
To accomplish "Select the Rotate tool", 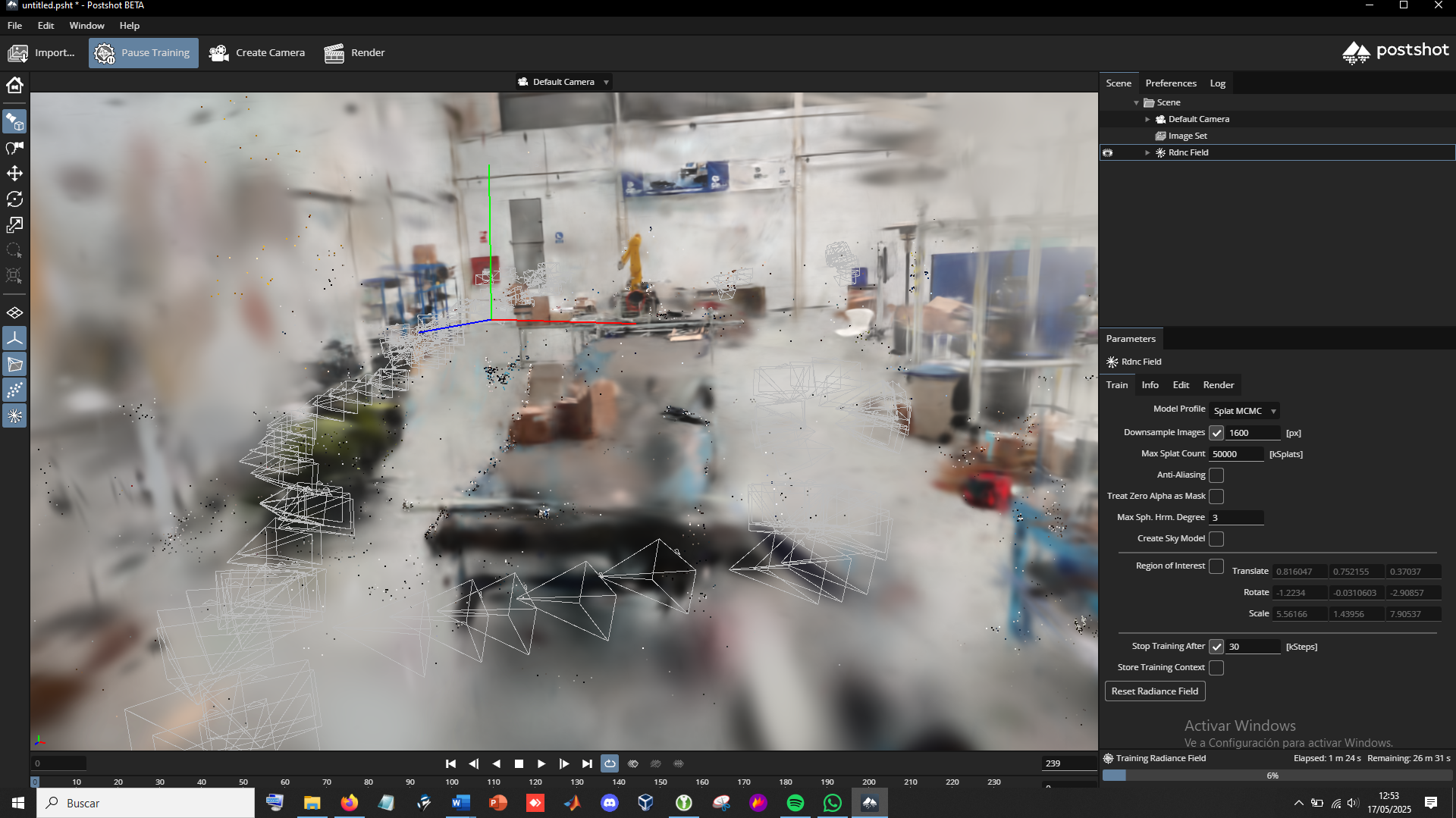I will [14, 199].
